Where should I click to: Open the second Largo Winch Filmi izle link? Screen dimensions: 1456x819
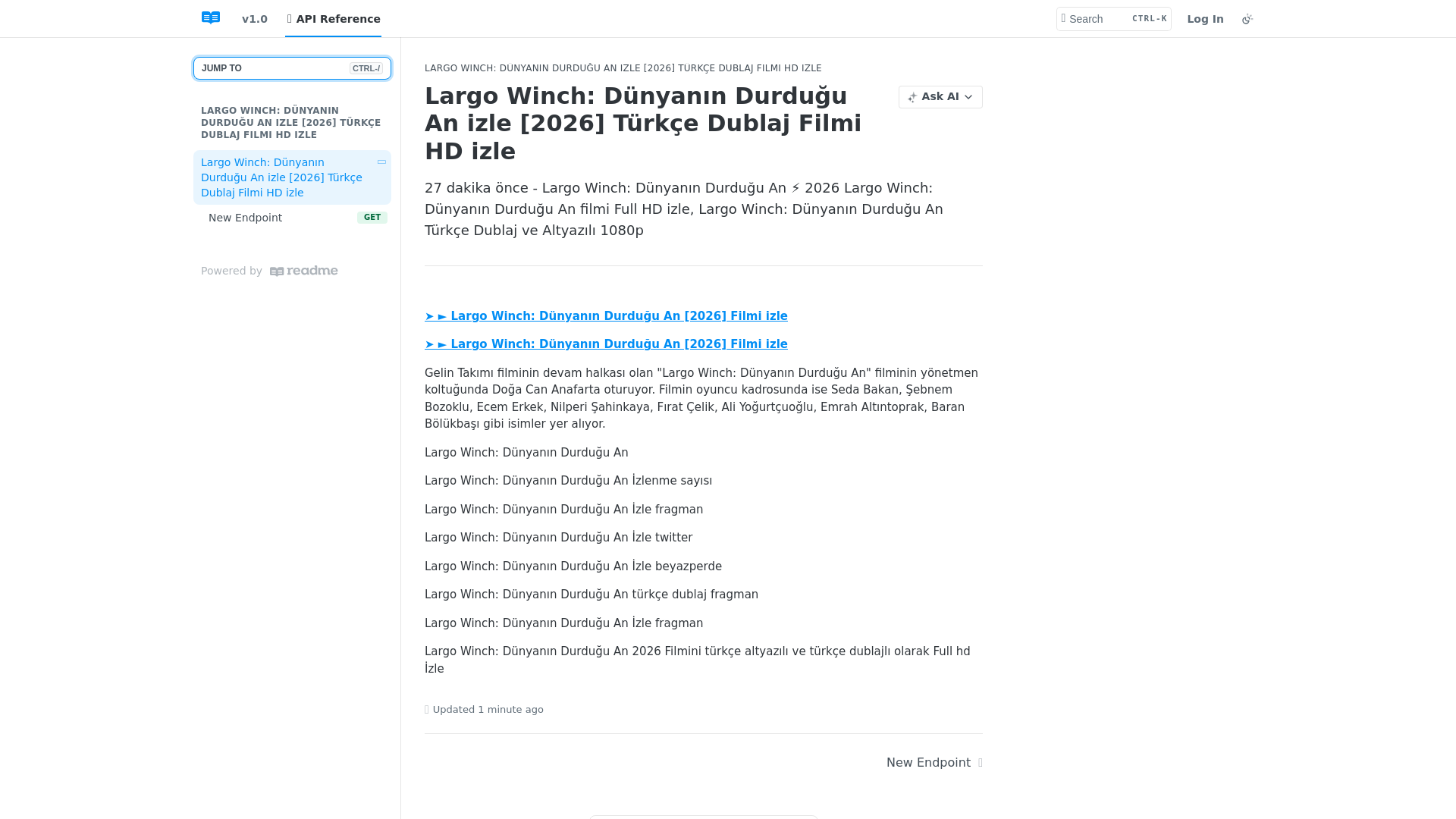click(606, 344)
